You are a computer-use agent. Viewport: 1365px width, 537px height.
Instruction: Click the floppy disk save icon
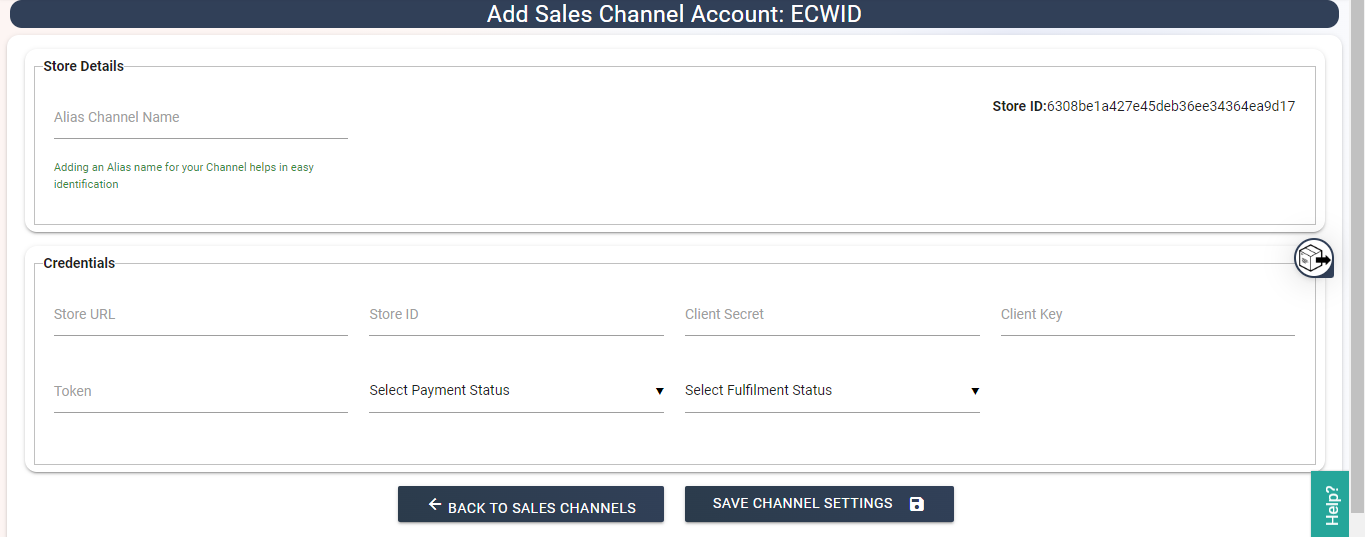coord(917,504)
